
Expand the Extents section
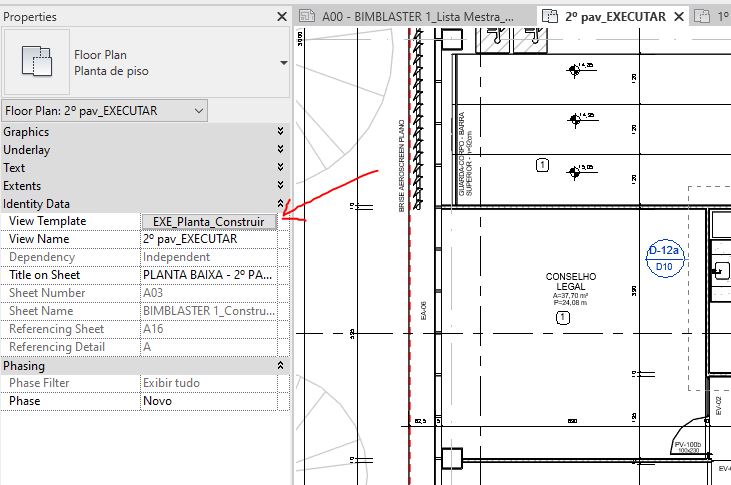pos(280,185)
